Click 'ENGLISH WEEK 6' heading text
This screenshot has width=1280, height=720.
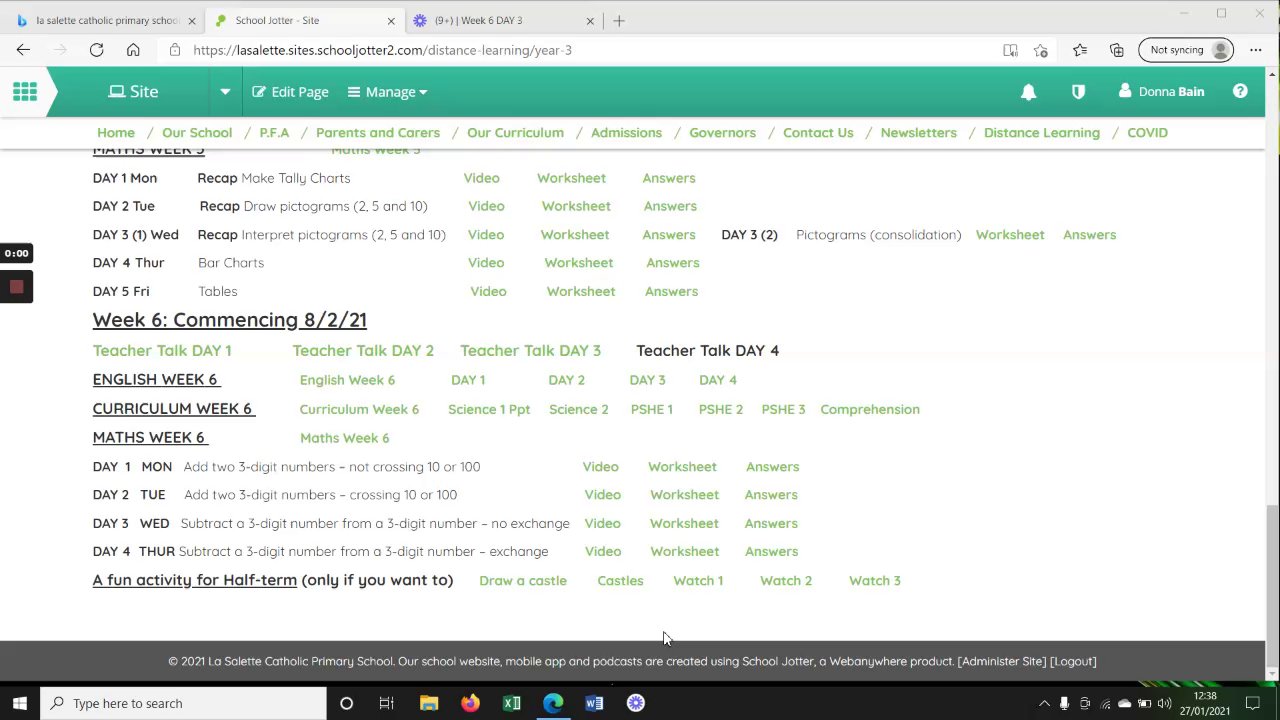[155, 380]
